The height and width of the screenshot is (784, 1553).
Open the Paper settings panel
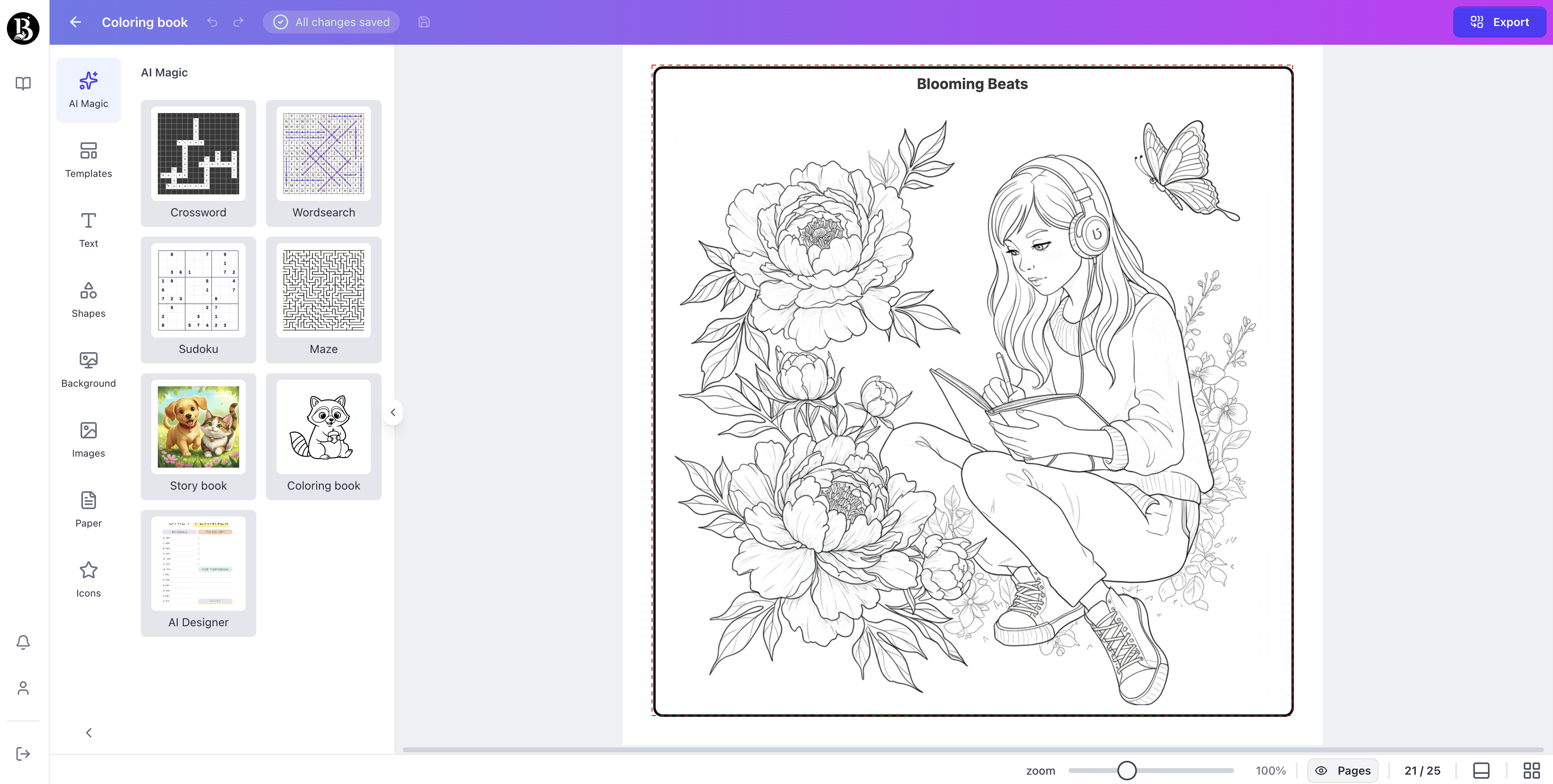[89, 509]
